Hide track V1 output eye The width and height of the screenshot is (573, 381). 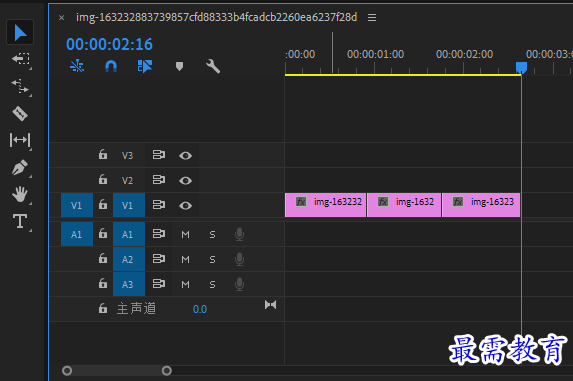(x=185, y=206)
